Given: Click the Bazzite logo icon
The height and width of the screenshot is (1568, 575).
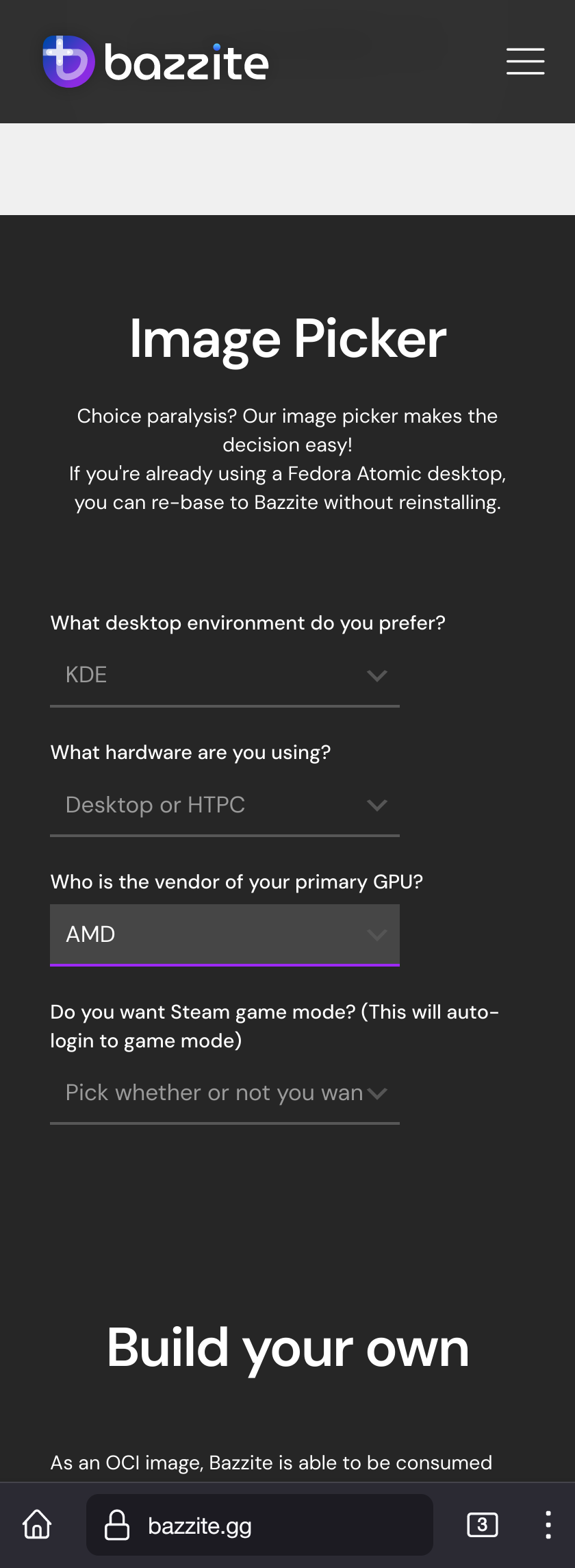Looking at the screenshot, I should (67, 62).
